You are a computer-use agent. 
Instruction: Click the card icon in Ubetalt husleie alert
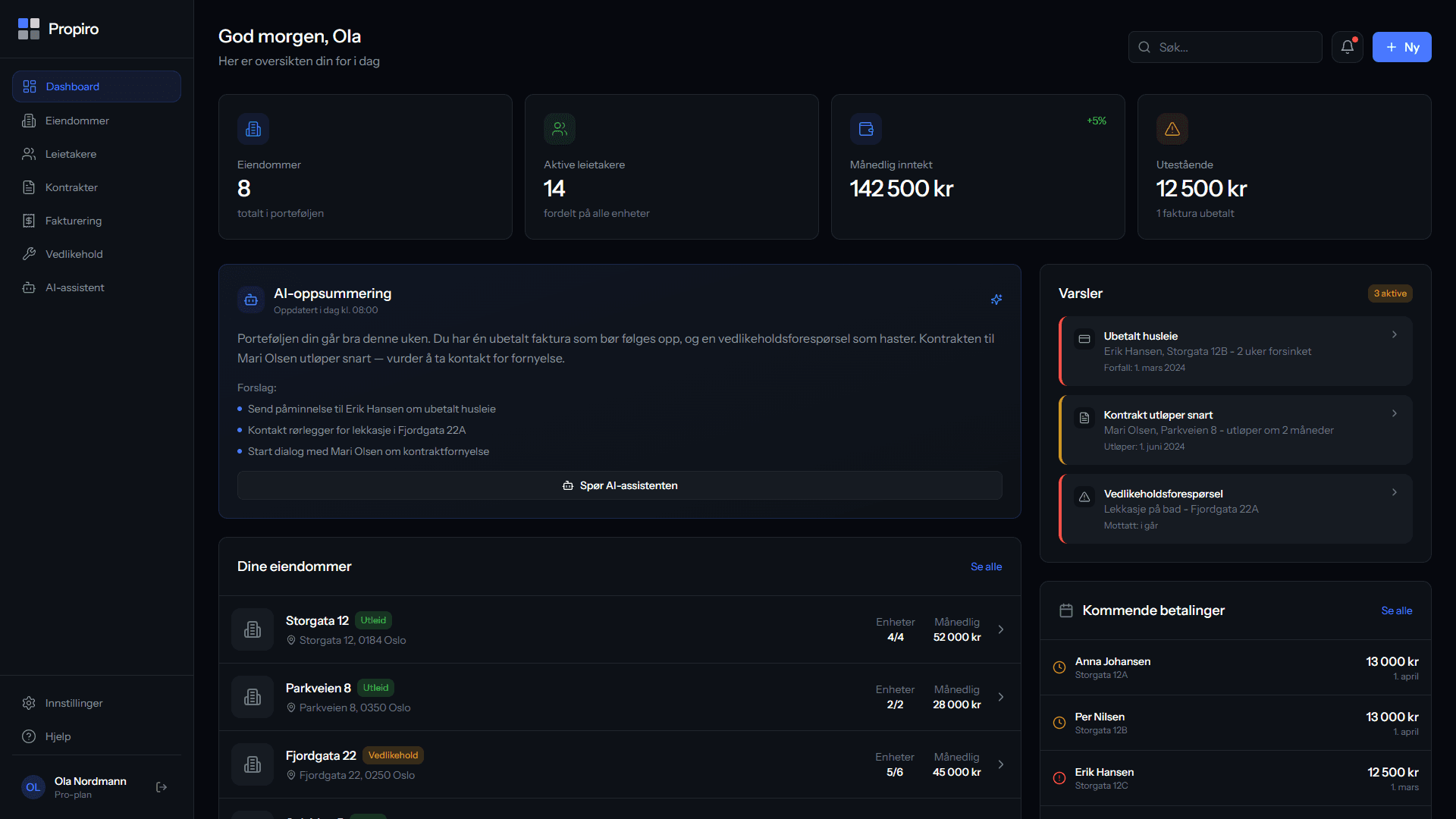(1084, 339)
